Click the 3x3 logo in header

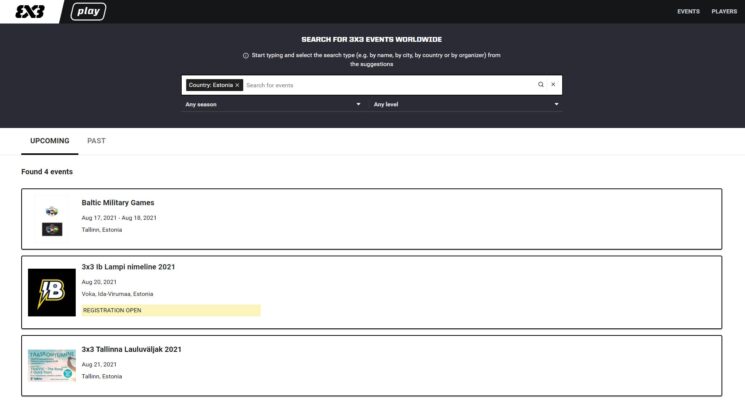32,12
